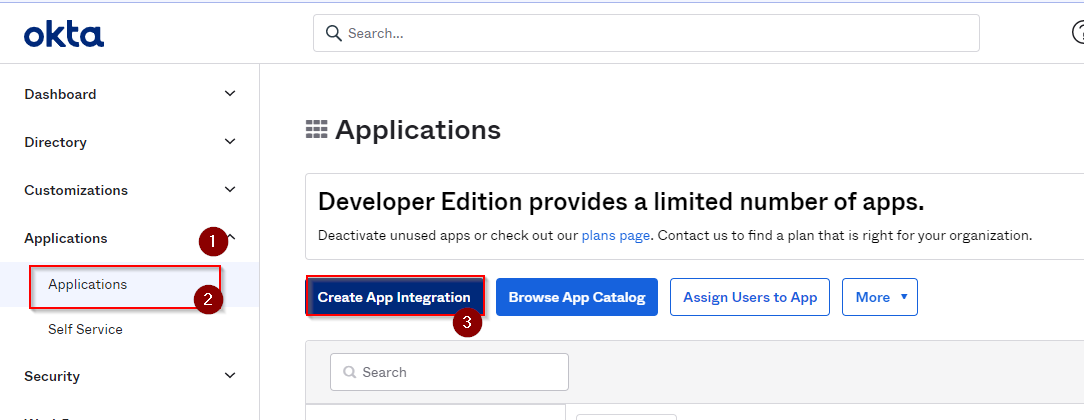Click the magnifier icon in the top search bar

(333, 33)
